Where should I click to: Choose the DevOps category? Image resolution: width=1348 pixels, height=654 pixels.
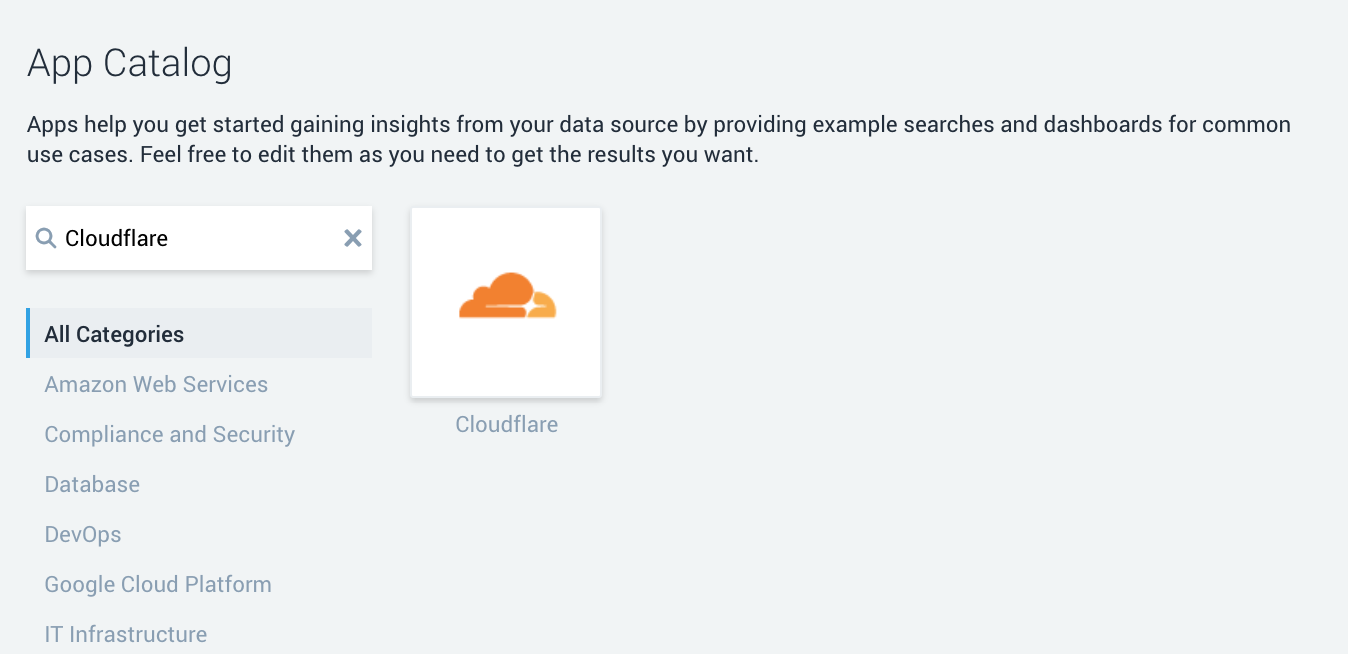click(83, 534)
